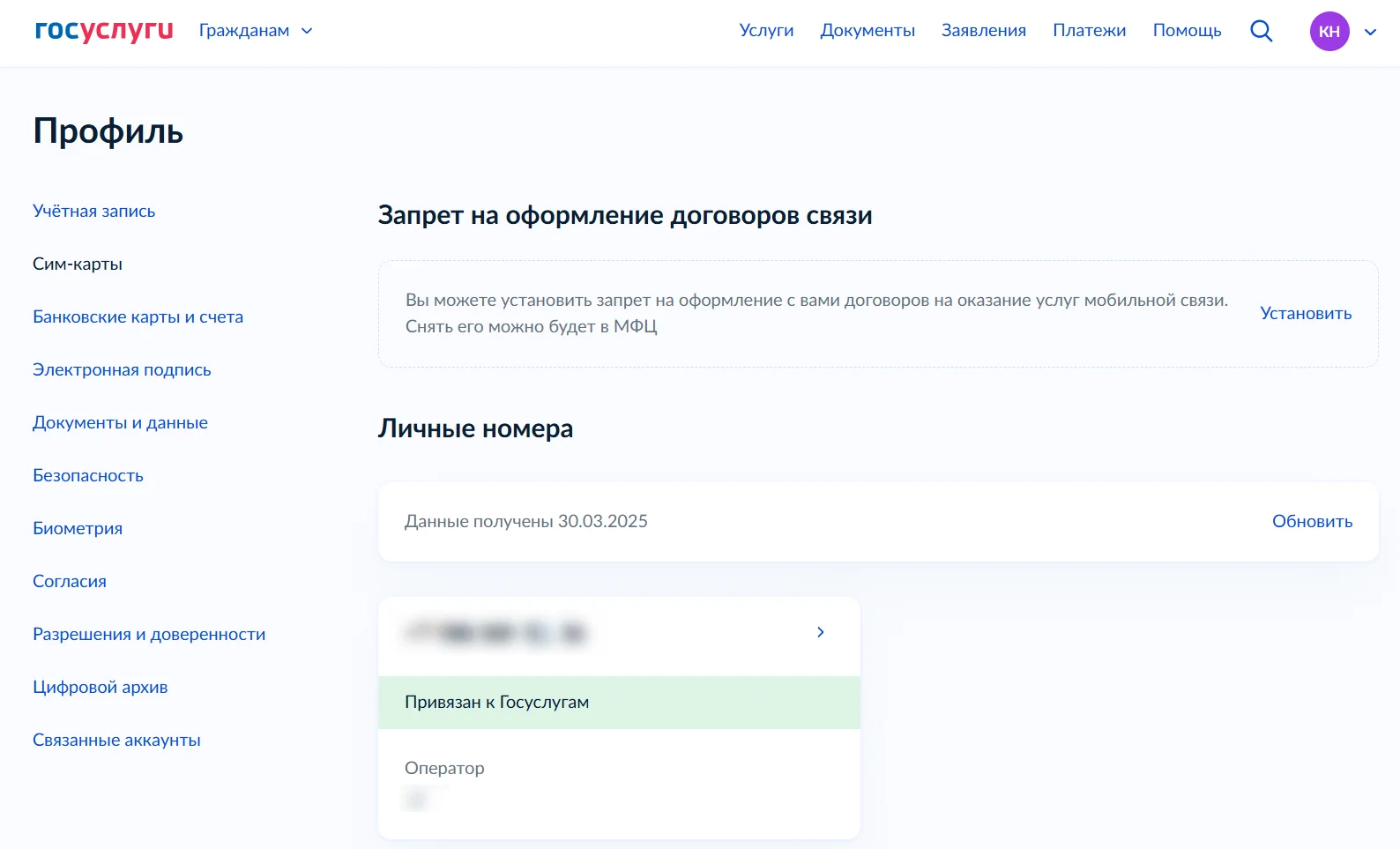1400x849 pixels.
Task: Select Цифровой архив in sidebar
Action: pyautogui.click(x=100, y=687)
